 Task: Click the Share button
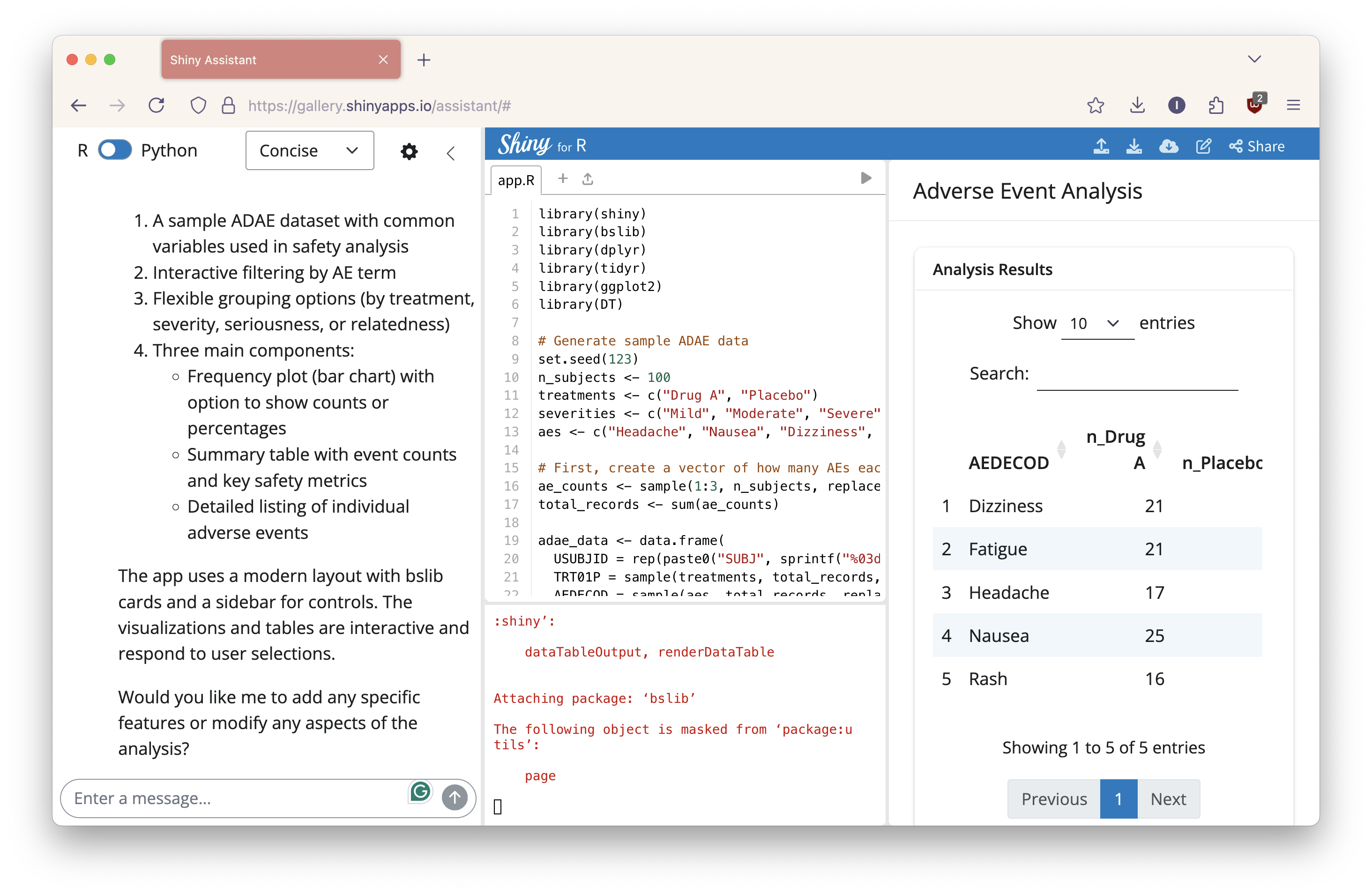point(1257,146)
